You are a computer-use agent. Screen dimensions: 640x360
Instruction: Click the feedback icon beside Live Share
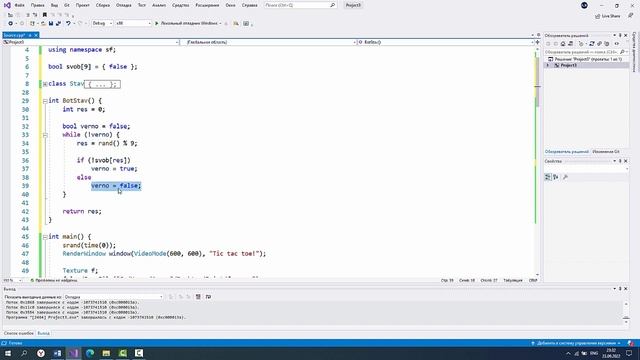(x=631, y=16)
